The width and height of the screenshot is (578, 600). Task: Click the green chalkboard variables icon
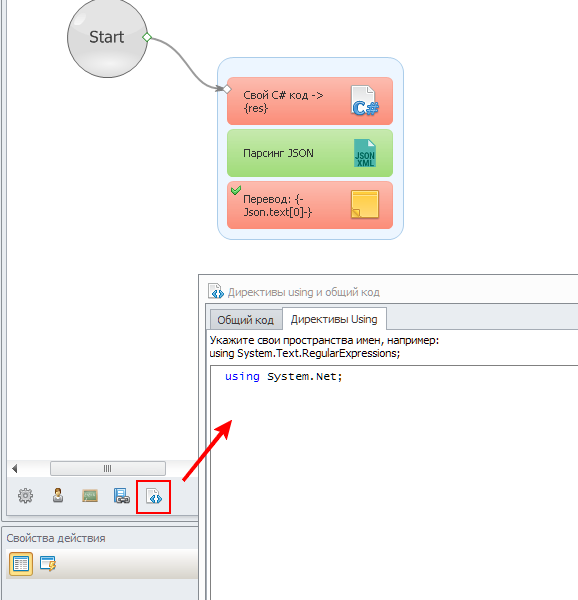click(x=90, y=496)
